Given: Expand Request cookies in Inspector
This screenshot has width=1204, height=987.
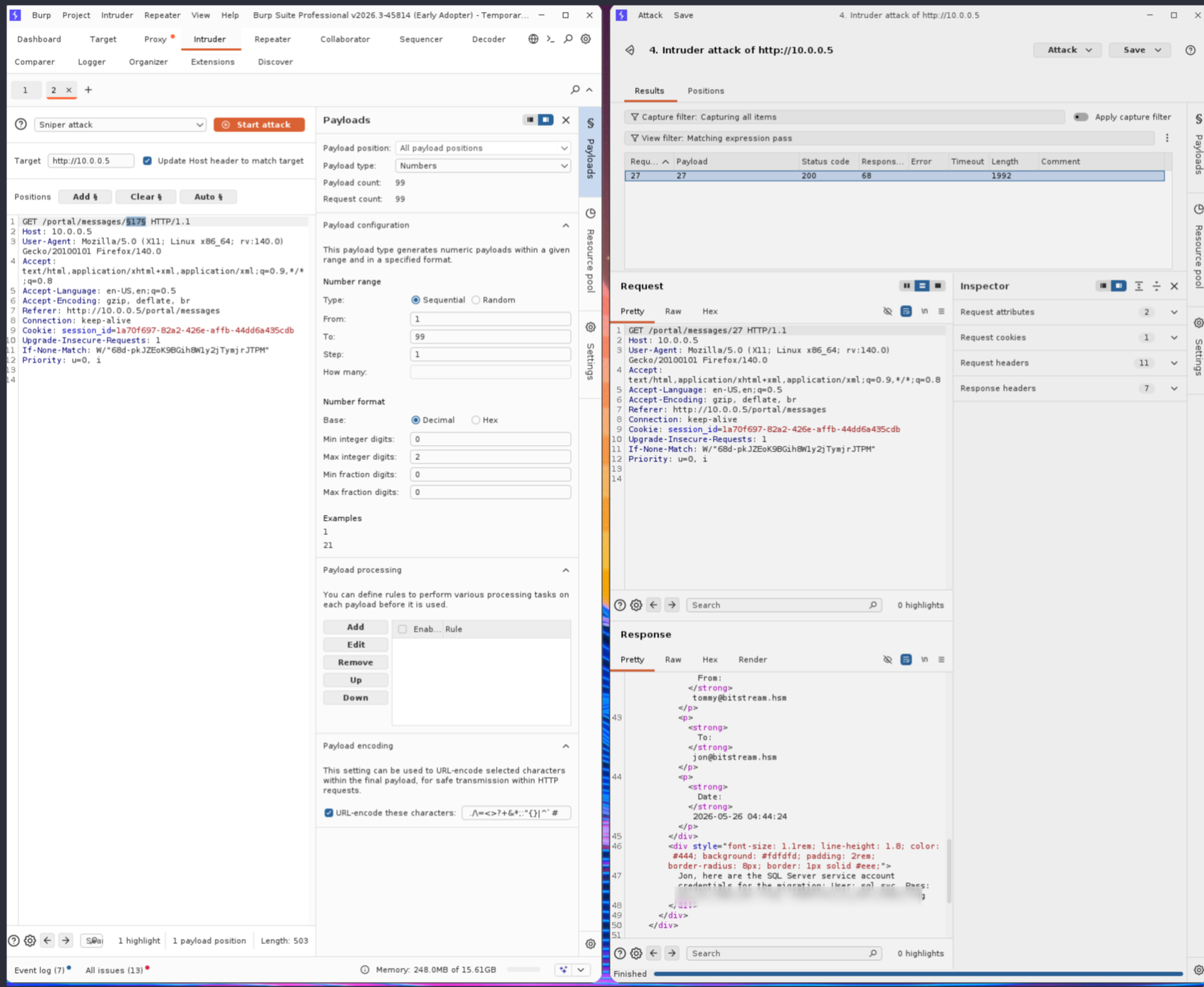Looking at the screenshot, I should [1174, 337].
